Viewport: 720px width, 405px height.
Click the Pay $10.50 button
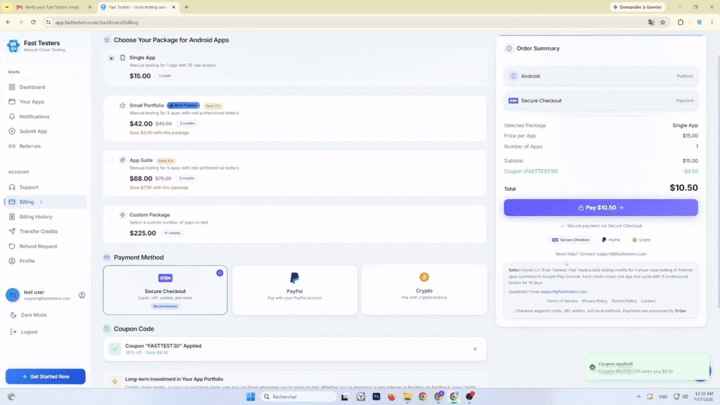(601, 208)
